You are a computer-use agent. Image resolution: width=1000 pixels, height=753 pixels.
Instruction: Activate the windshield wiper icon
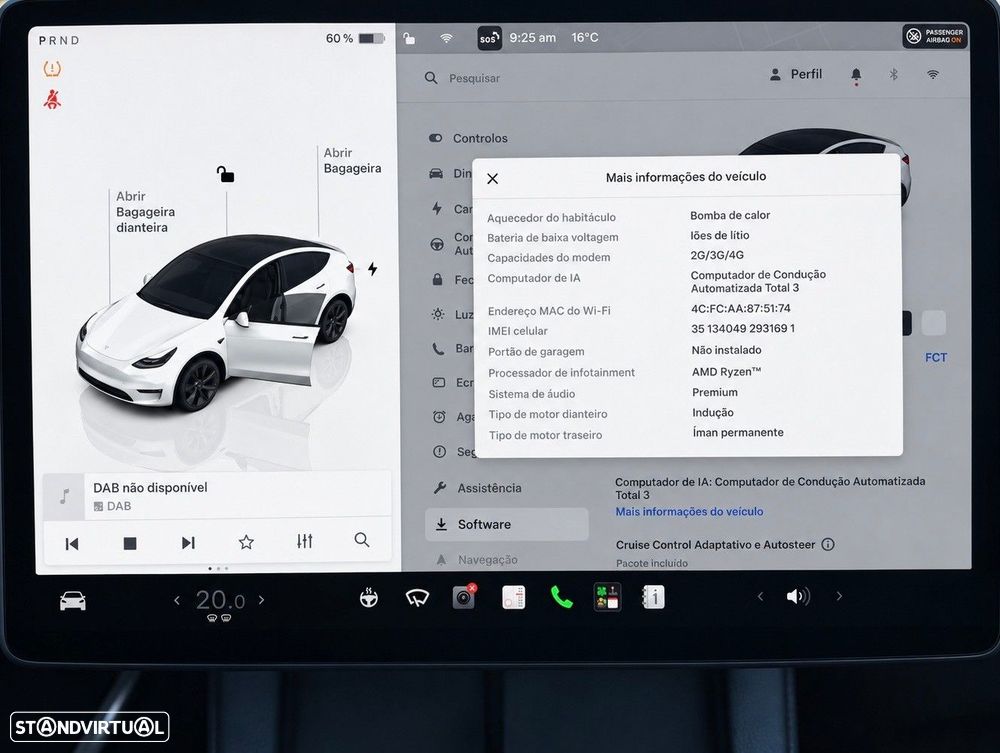[x=417, y=598]
